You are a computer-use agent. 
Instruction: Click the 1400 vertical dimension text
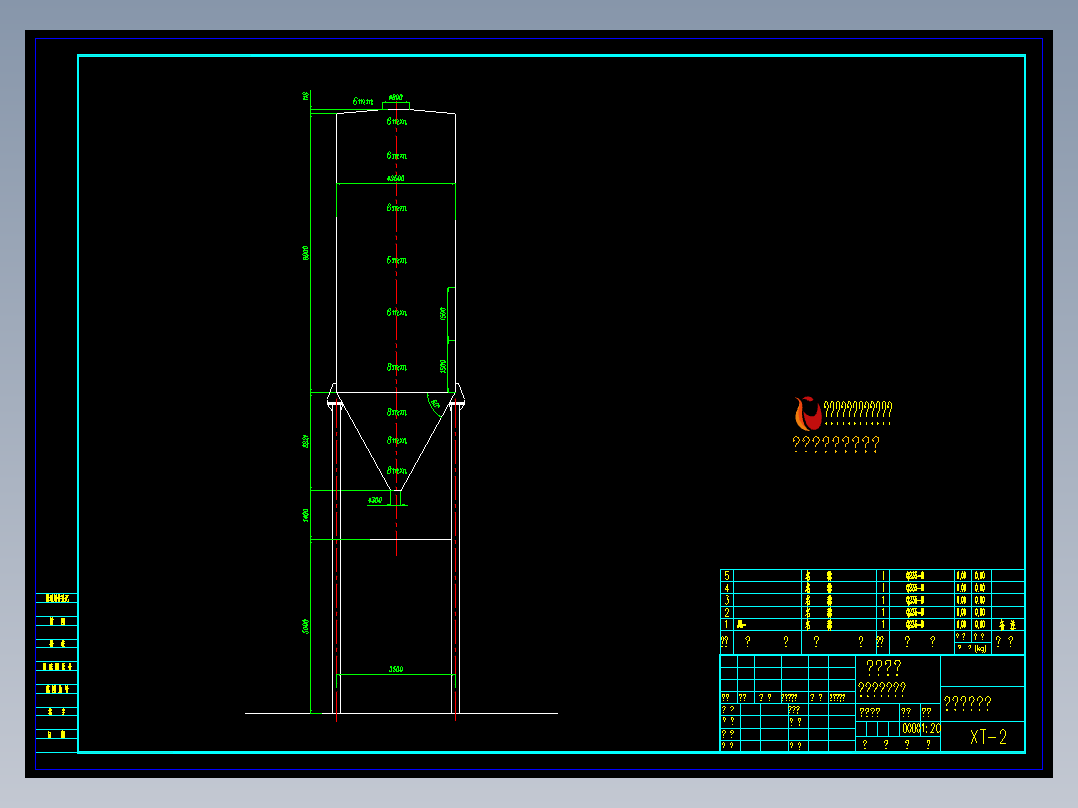(x=306, y=515)
